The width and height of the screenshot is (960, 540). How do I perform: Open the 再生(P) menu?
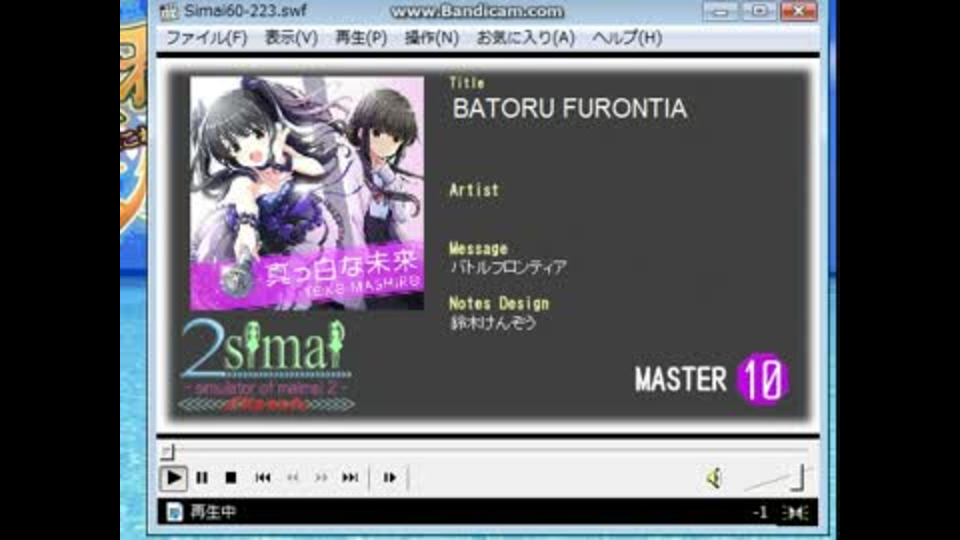(x=361, y=38)
